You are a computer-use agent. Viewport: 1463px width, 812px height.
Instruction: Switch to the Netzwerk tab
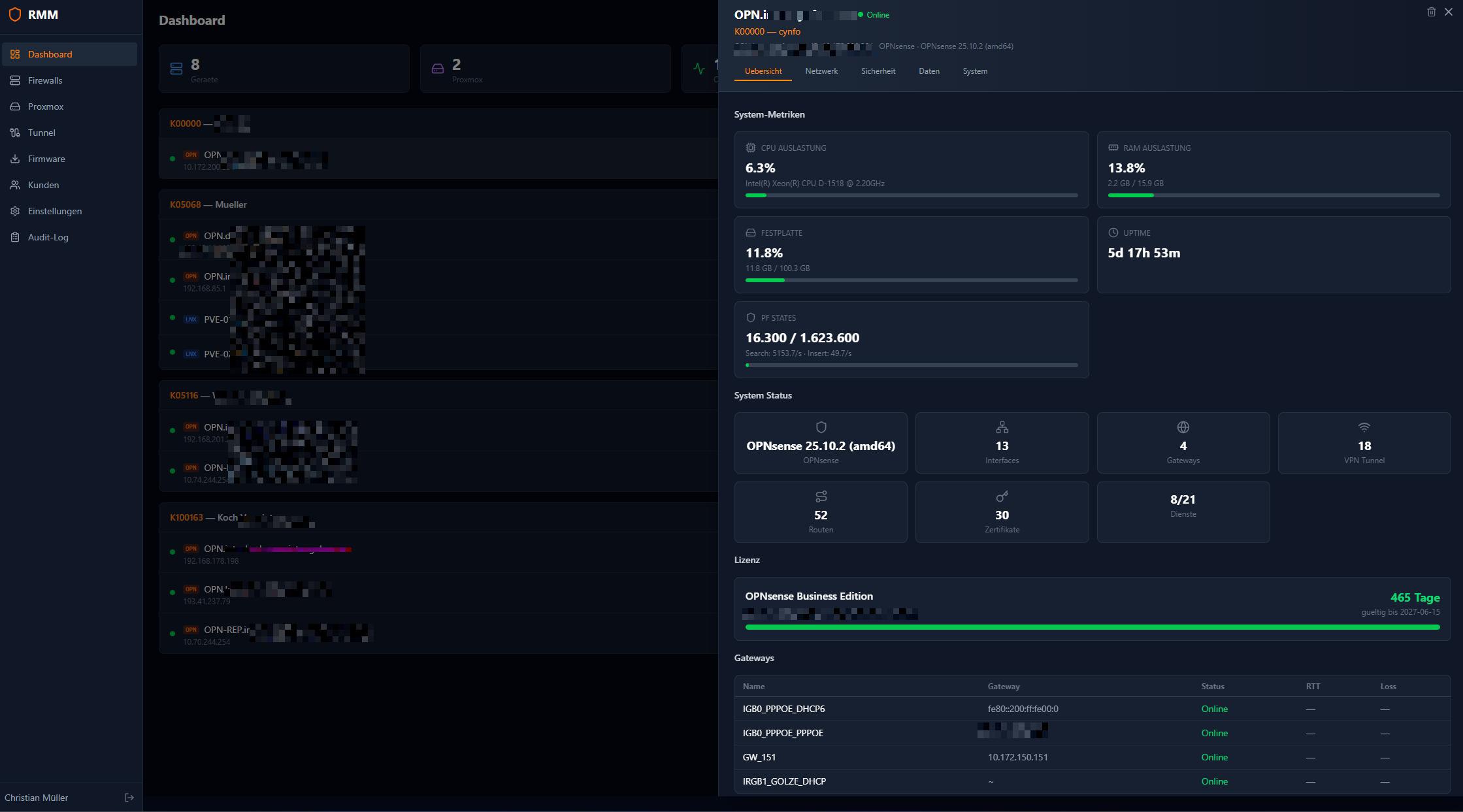click(x=821, y=71)
